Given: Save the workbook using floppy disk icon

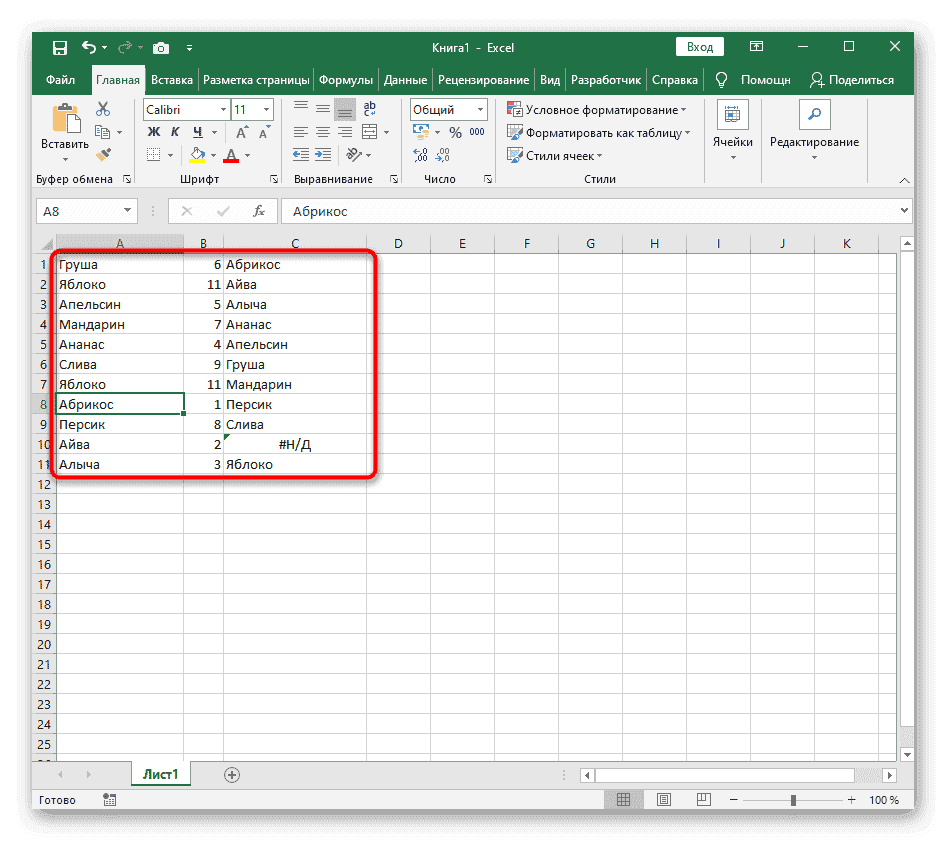Looking at the screenshot, I should pyautogui.click(x=60, y=47).
